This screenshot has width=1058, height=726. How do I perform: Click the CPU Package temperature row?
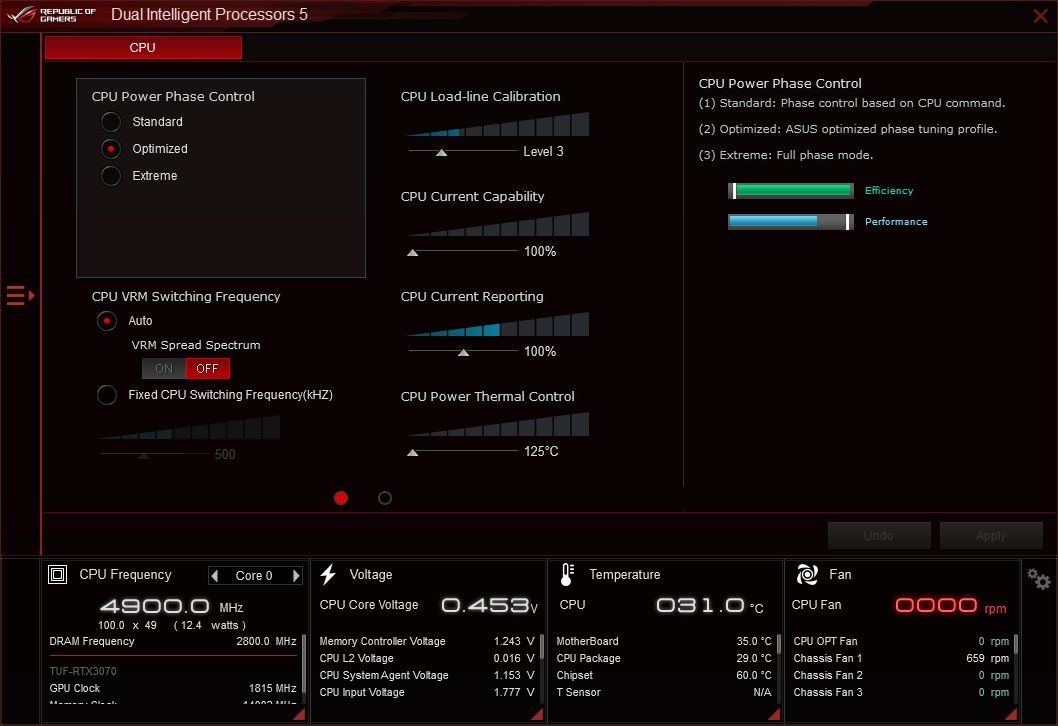point(664,658)
